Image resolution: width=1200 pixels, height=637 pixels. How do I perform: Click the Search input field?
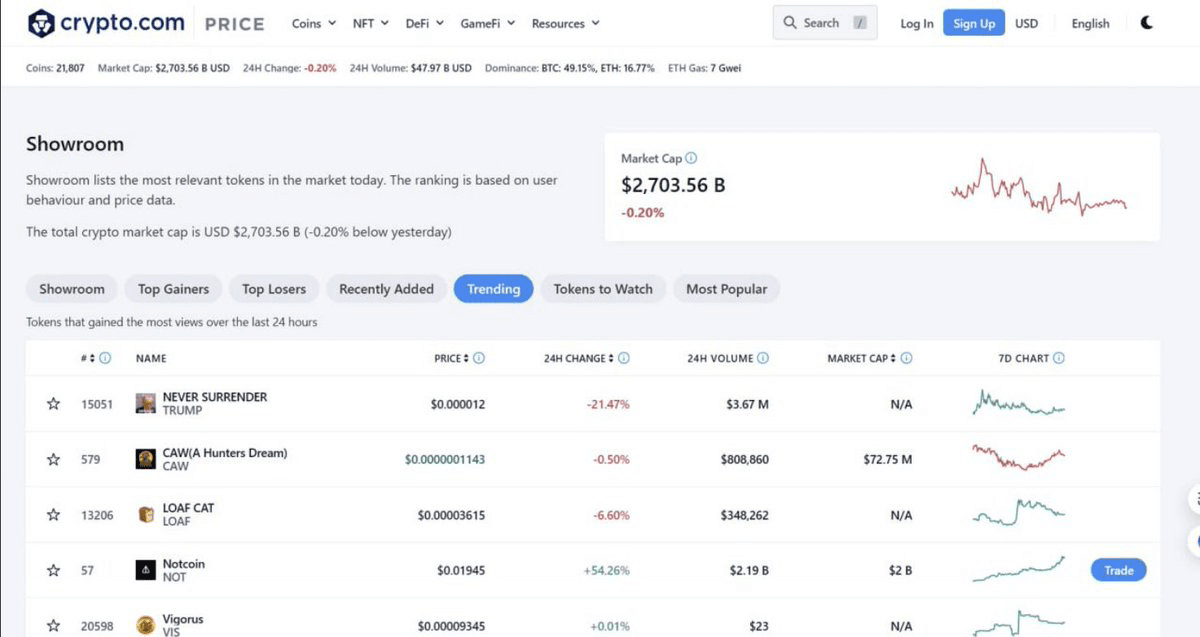click(824, 23)
